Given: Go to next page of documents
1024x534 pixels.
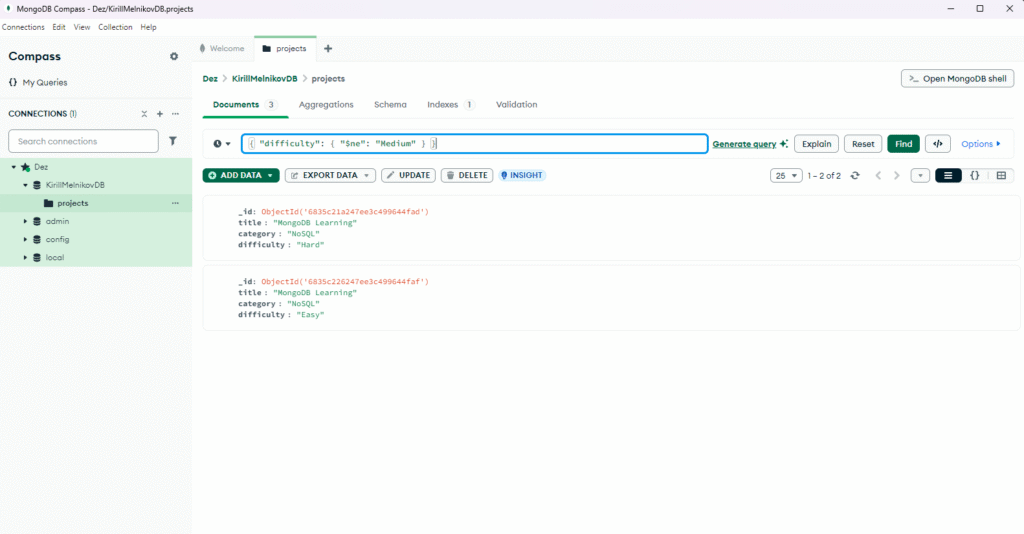Looking at the screenshot, I should [897, 176].
